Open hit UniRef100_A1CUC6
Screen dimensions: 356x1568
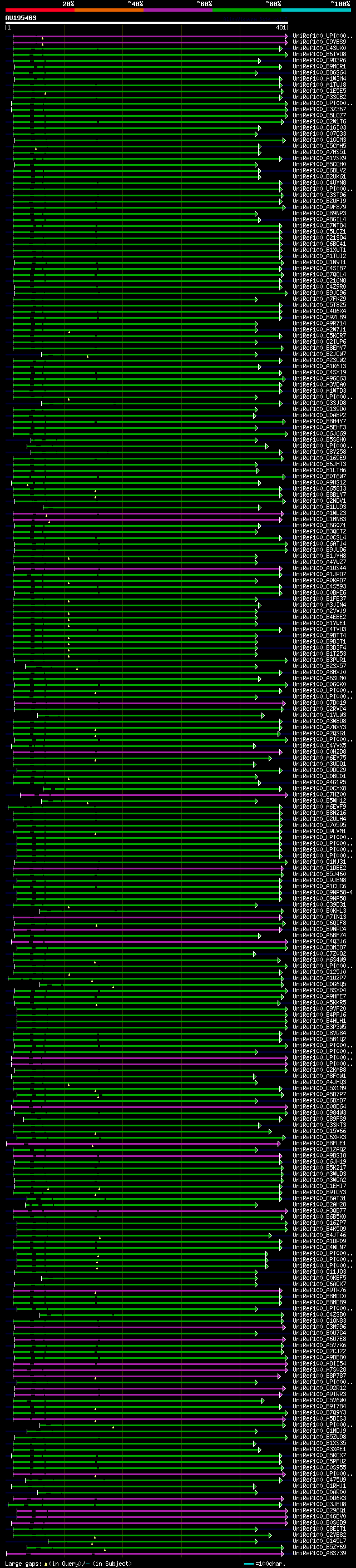(319, 886)
